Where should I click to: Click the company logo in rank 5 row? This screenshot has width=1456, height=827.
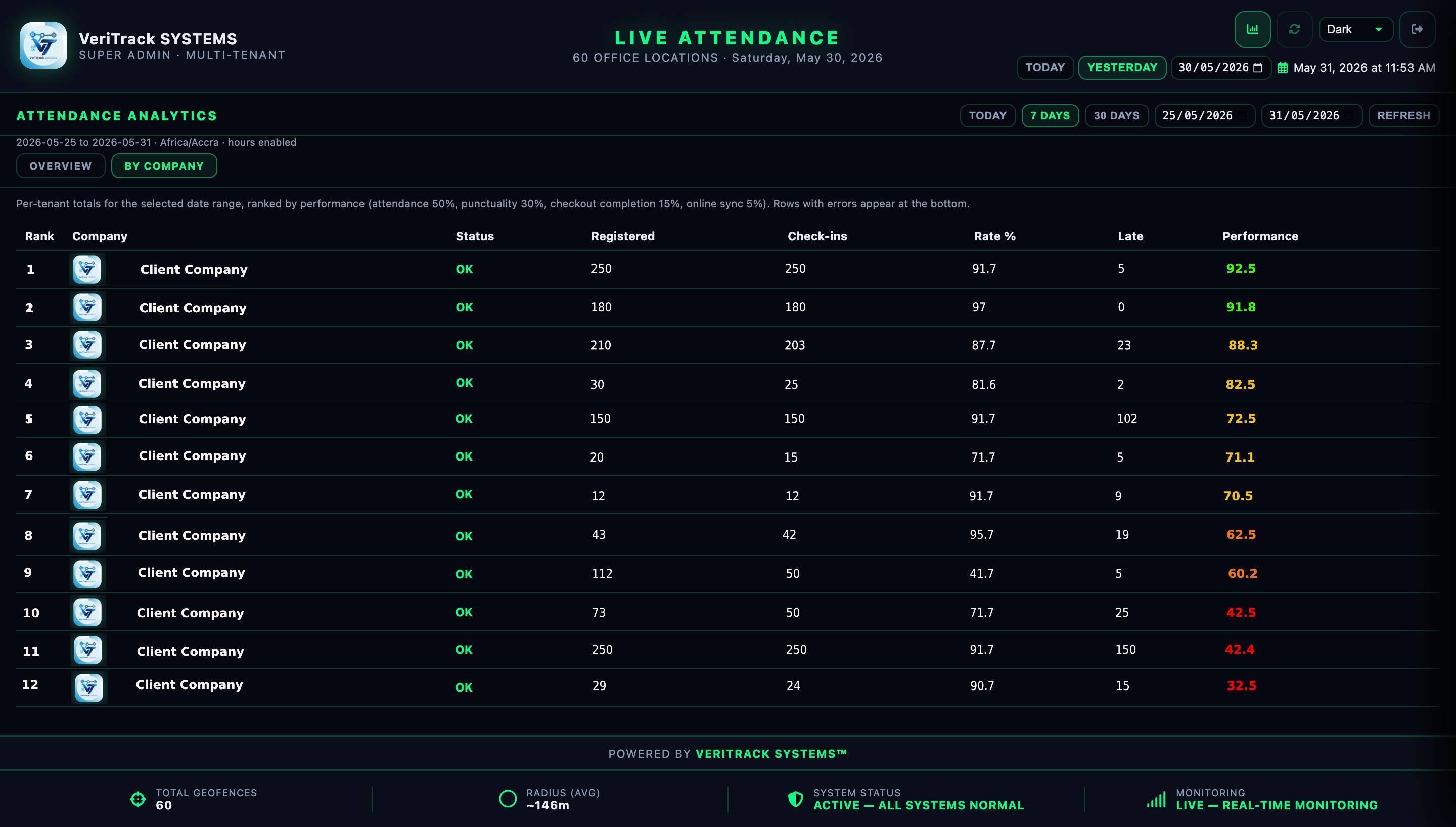coord(87,420)
